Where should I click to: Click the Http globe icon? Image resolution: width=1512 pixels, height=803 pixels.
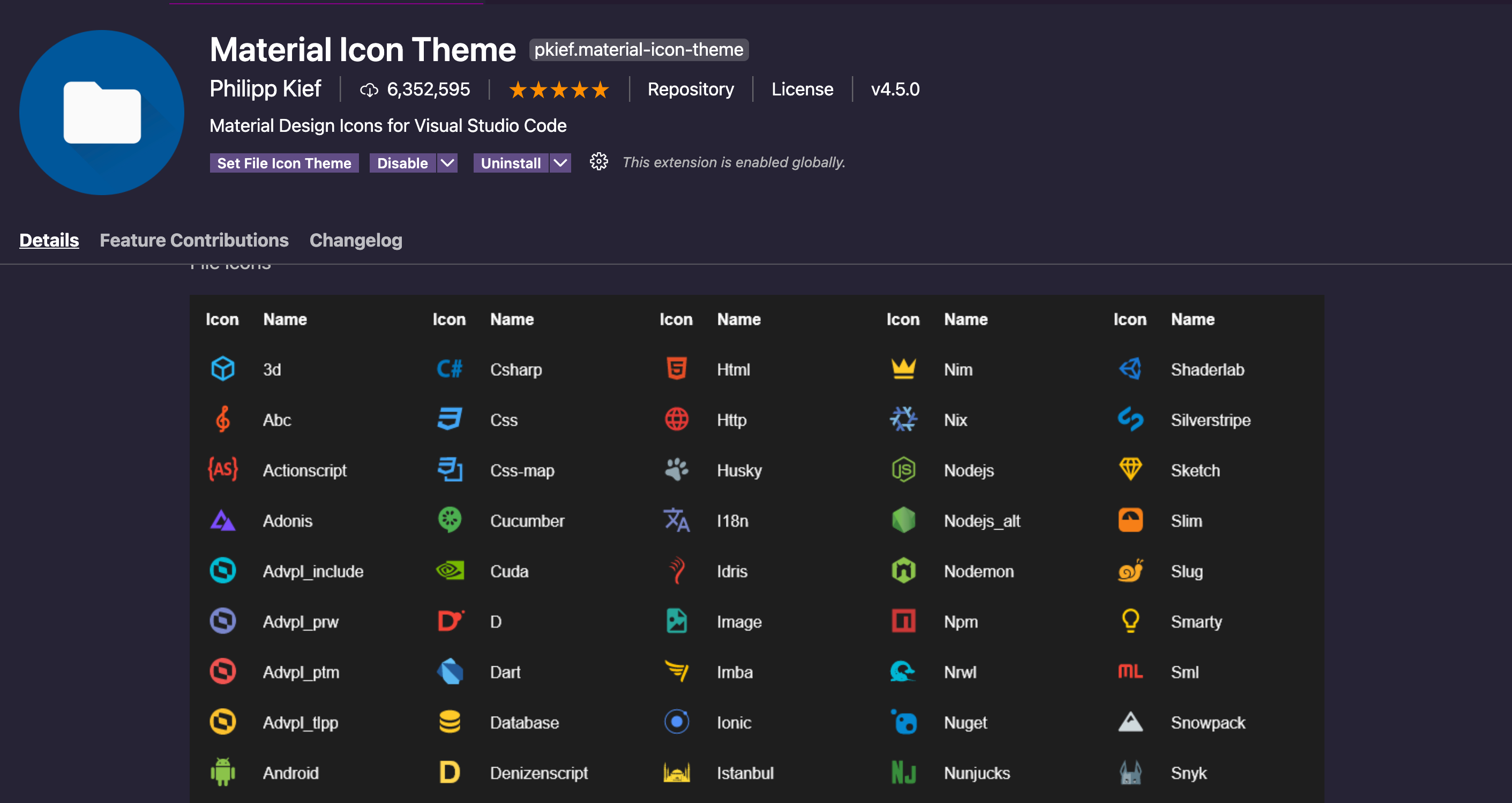pyautogui.click(x=676, y=419)
